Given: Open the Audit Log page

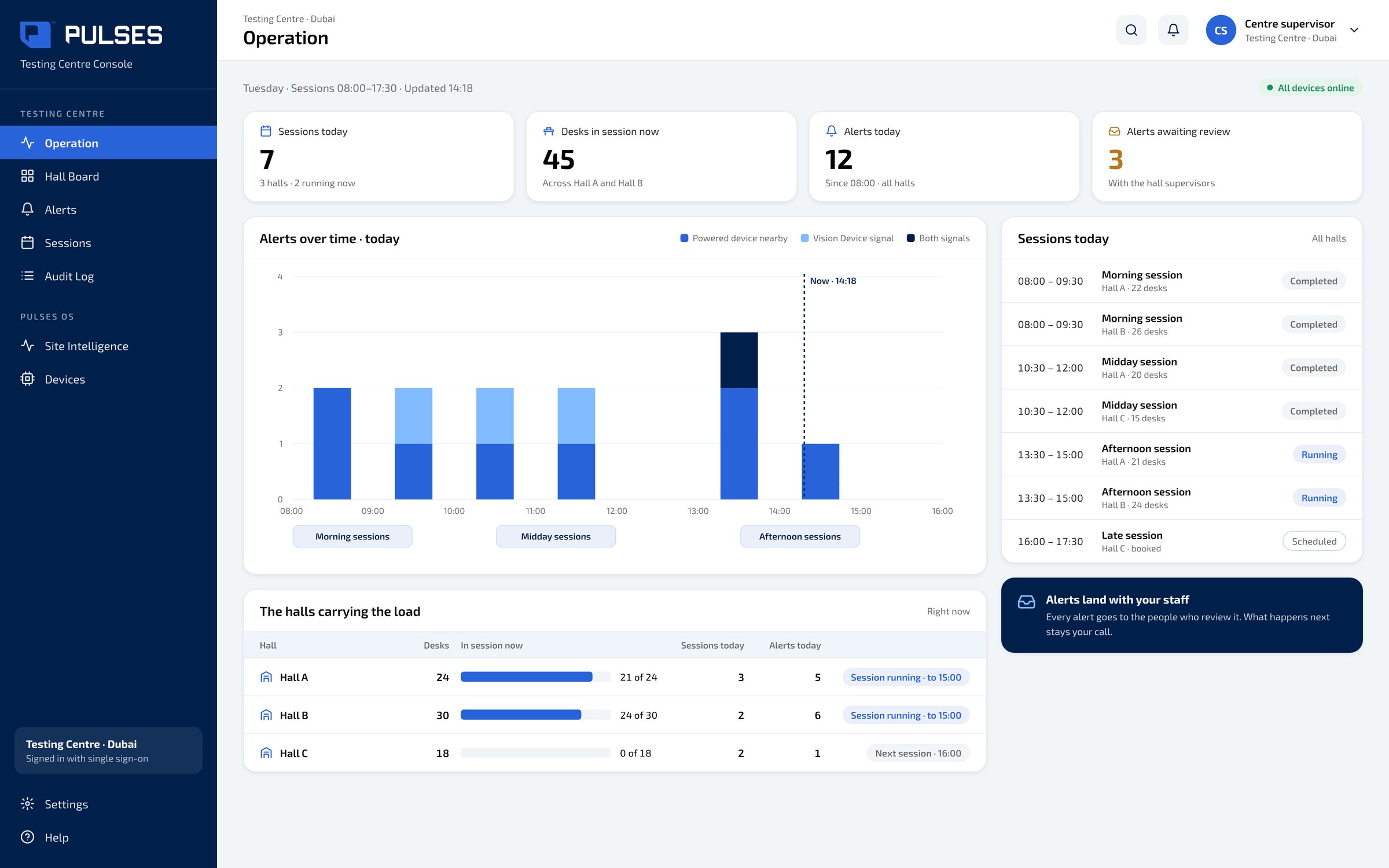Looking at the screenshot, I should [109, 276].
